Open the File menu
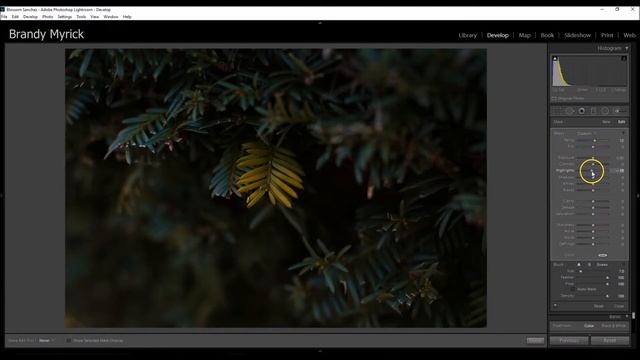The image size is (640, 360). click(x=4, y=17)
